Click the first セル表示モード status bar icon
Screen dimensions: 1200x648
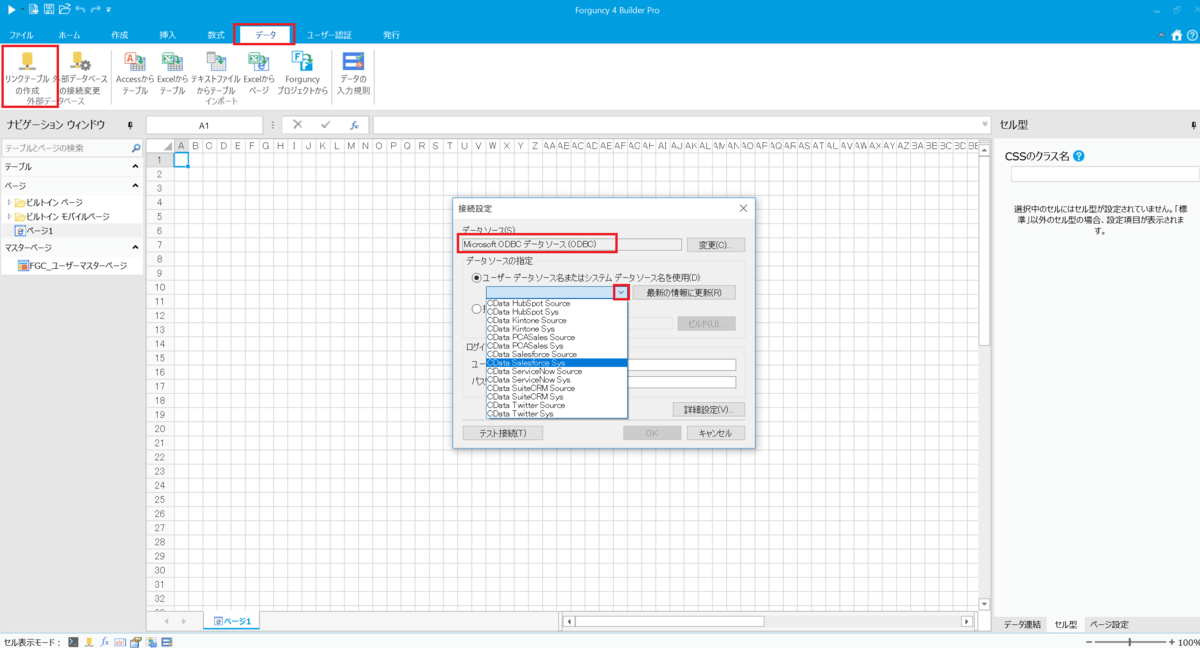(x=74, y=642)
